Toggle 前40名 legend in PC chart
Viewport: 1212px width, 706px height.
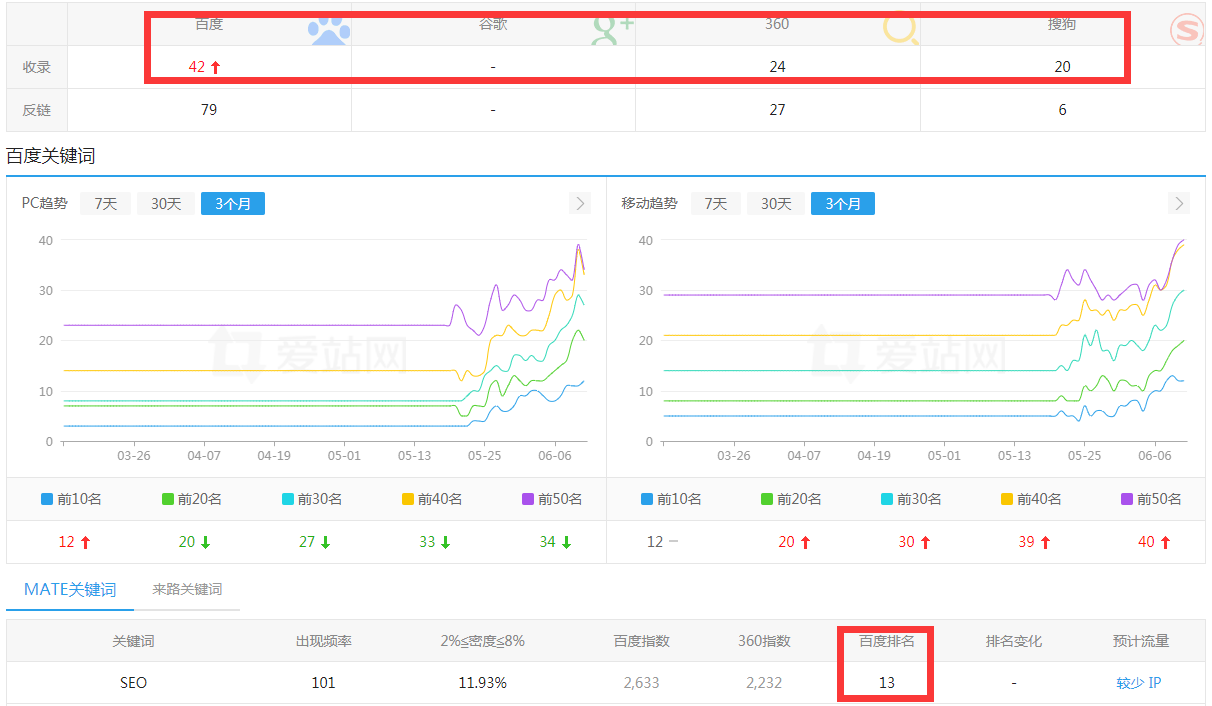[x=432, y=499]
